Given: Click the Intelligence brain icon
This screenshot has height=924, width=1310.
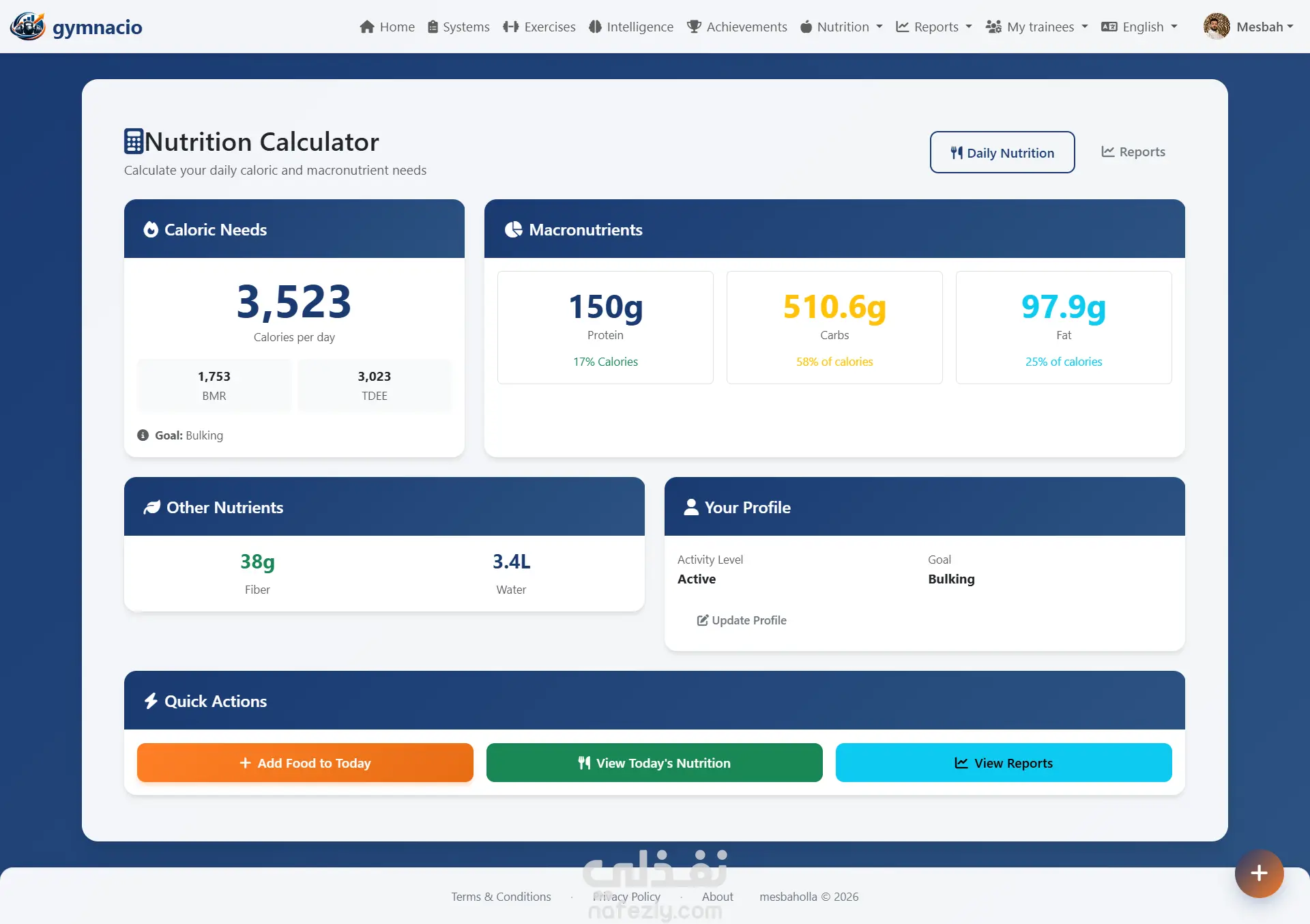Looking at the screenshot, I should point(595,27).
